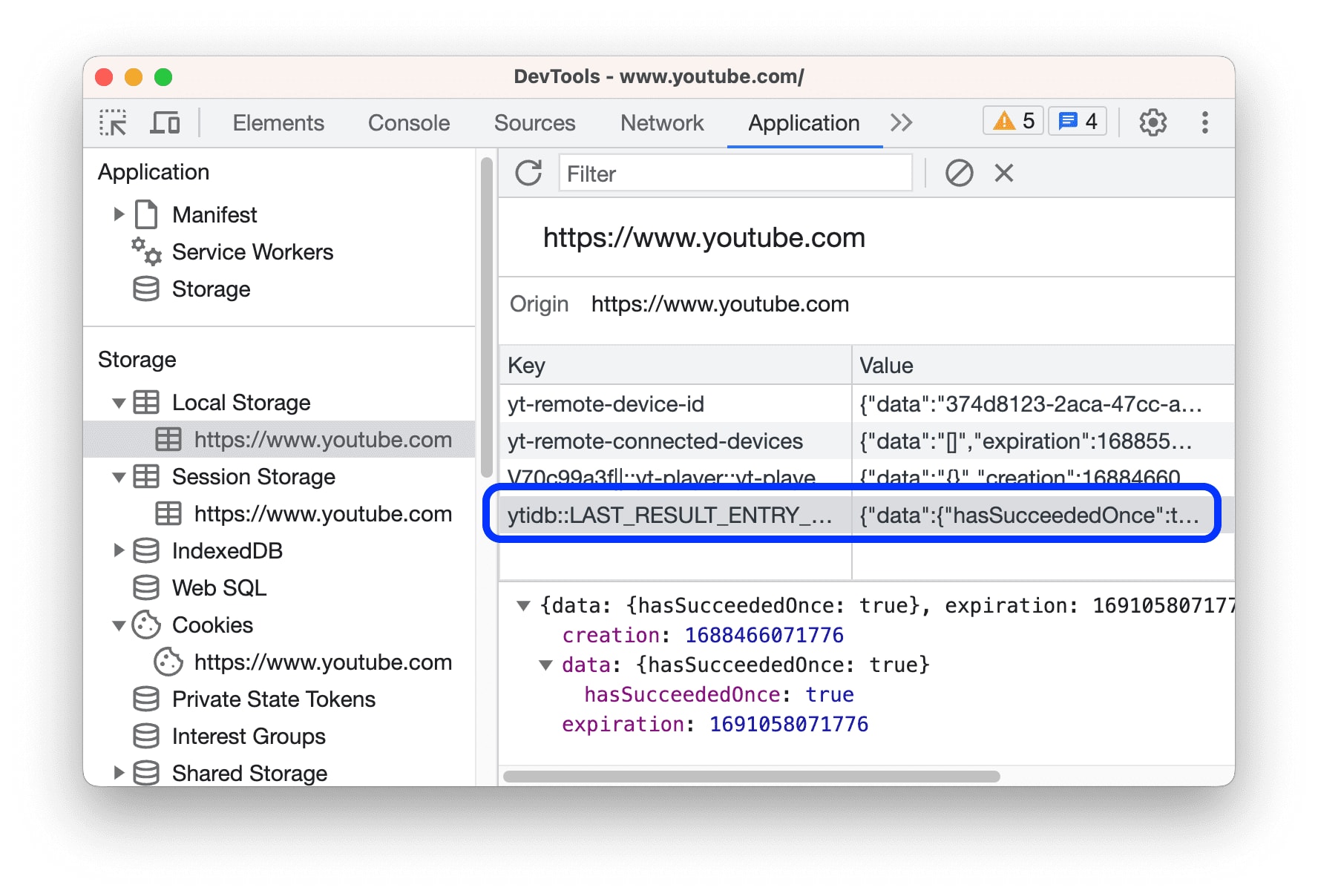Viewport: 1318px width, 896px height.
Task: Click the Manifest document icon
Action: click(x=146, y=214)
